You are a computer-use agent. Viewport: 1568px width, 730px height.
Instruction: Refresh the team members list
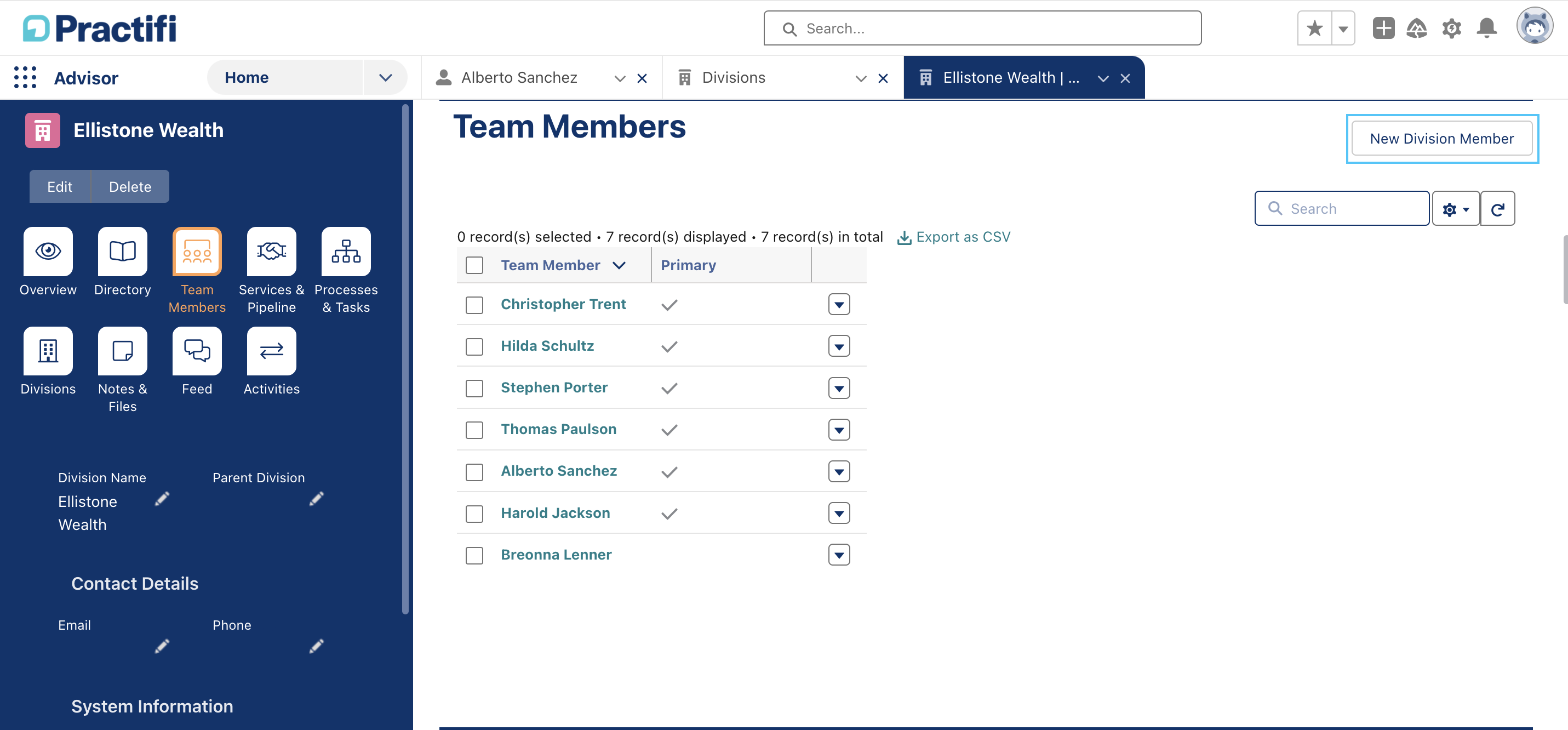[1497, 209]
